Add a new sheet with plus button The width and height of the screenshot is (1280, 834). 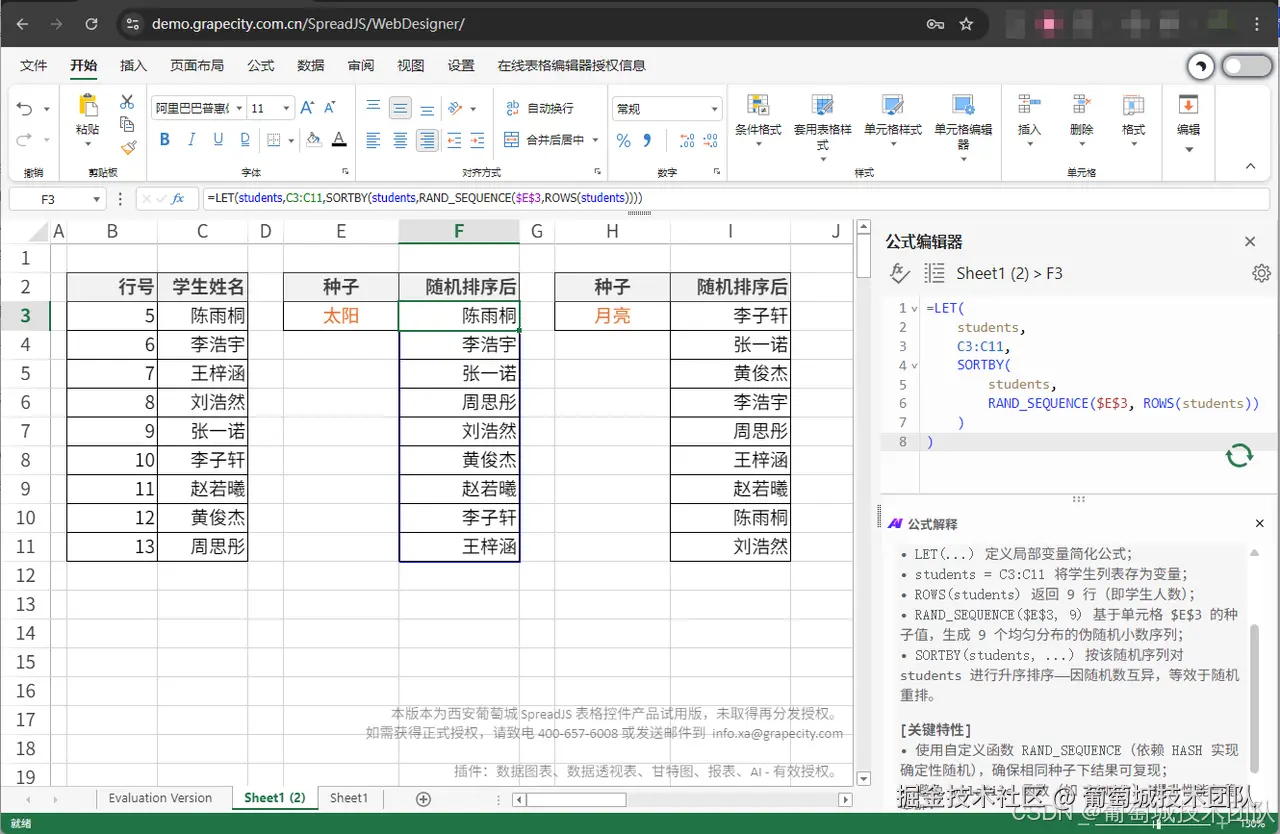[423, 799]
